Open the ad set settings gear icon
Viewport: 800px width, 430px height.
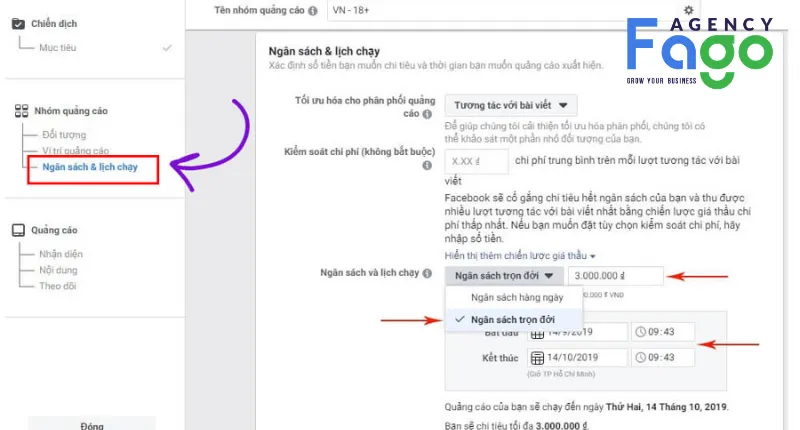688,10
